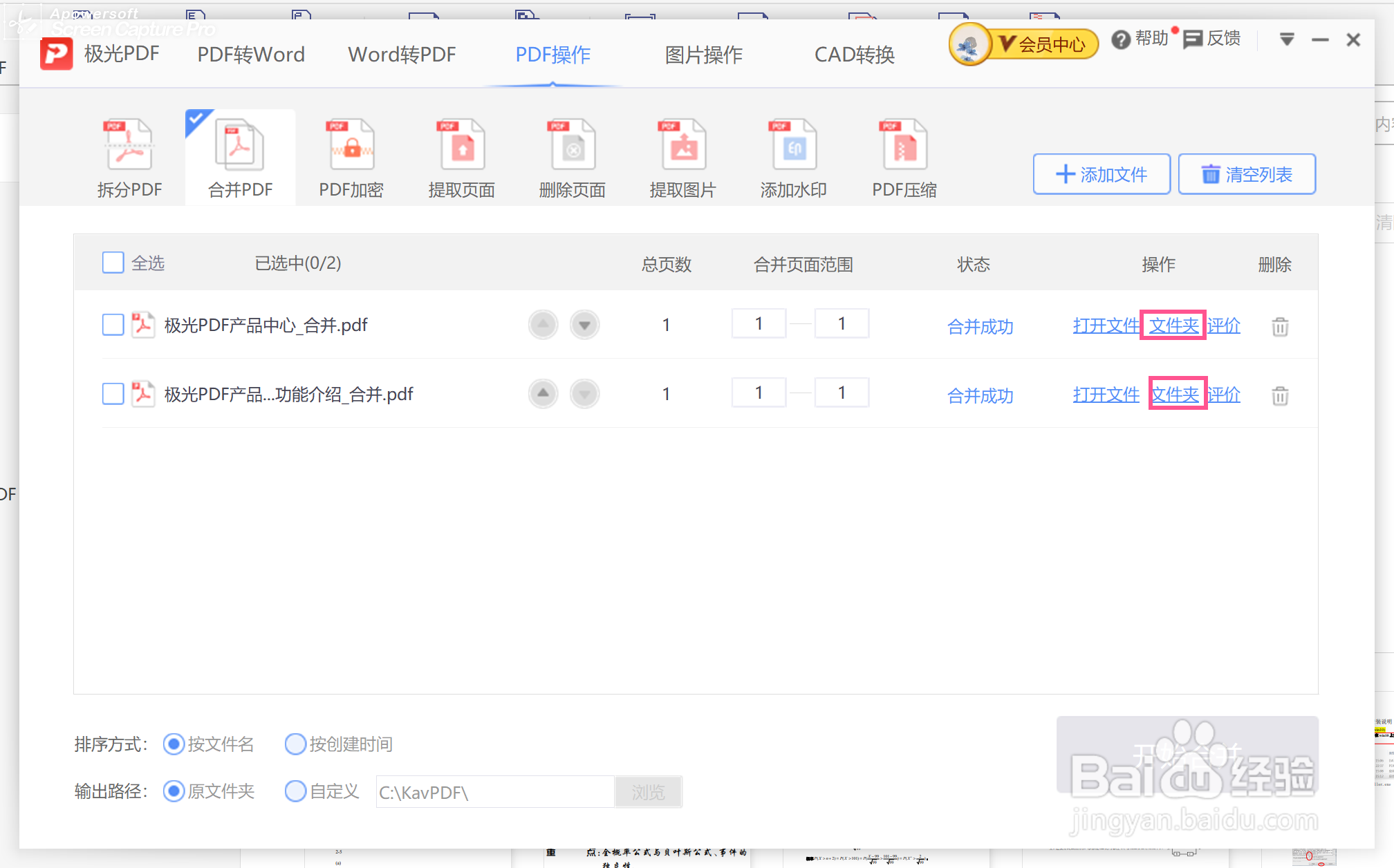Switch to CAD转换 tab
This screenshot has width=1394, height=868.
[855, 55]
